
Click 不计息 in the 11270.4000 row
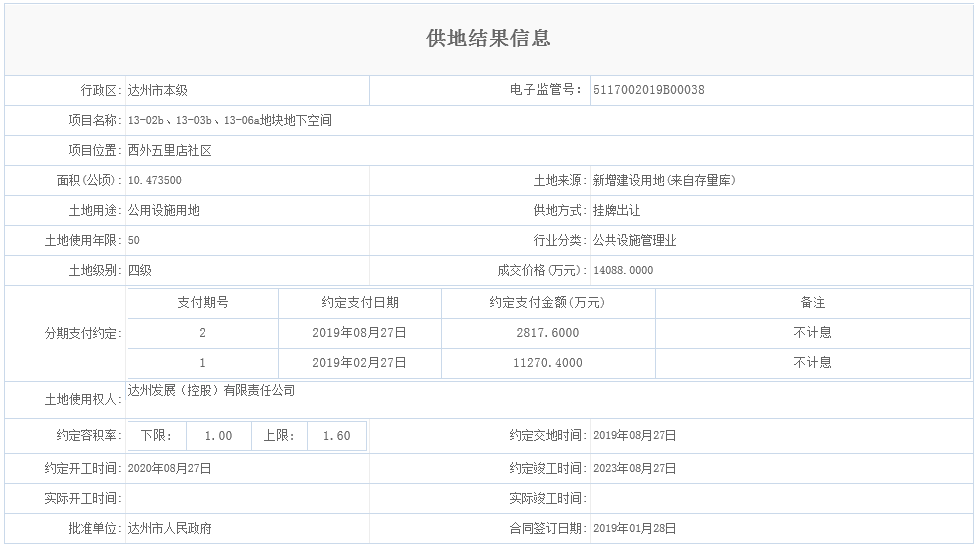point(812,363)
